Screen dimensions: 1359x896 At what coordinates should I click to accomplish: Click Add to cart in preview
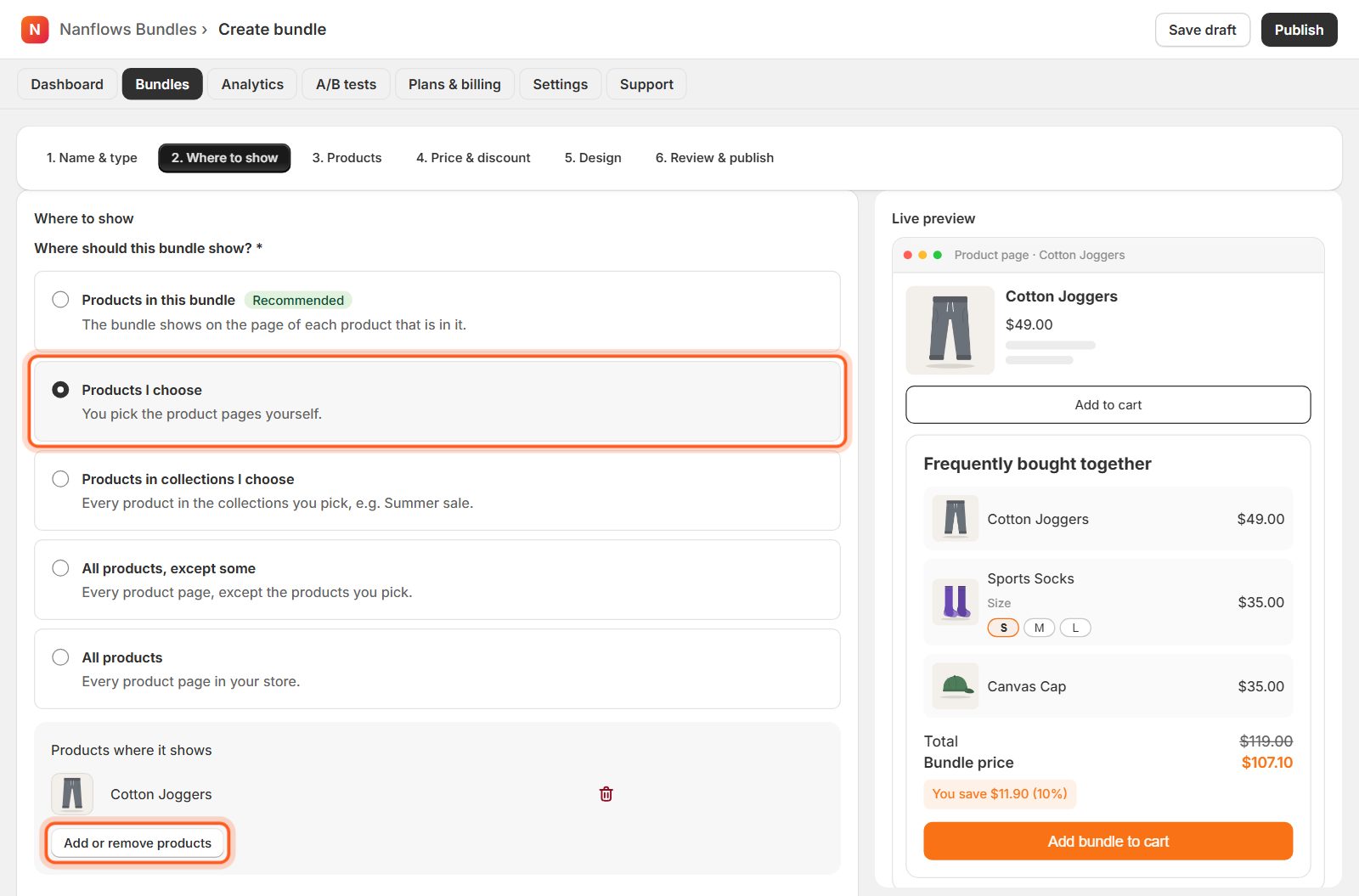(1108, 405)
